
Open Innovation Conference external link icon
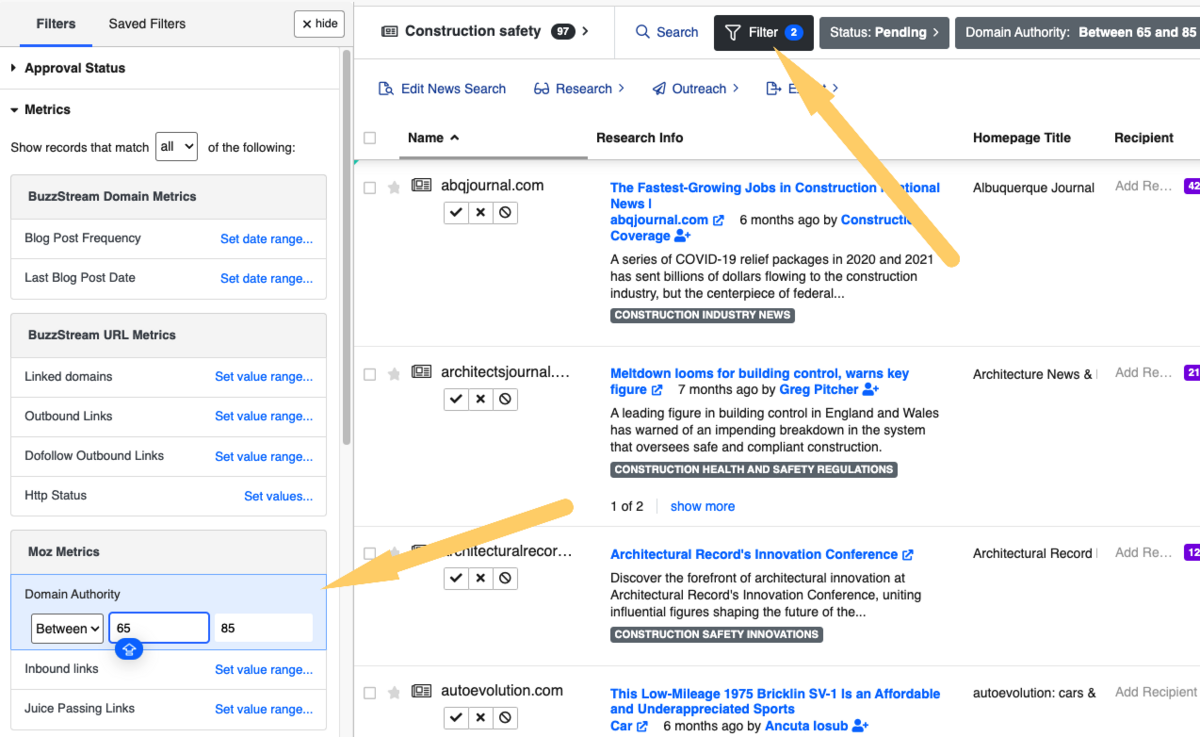coord(907,554)
